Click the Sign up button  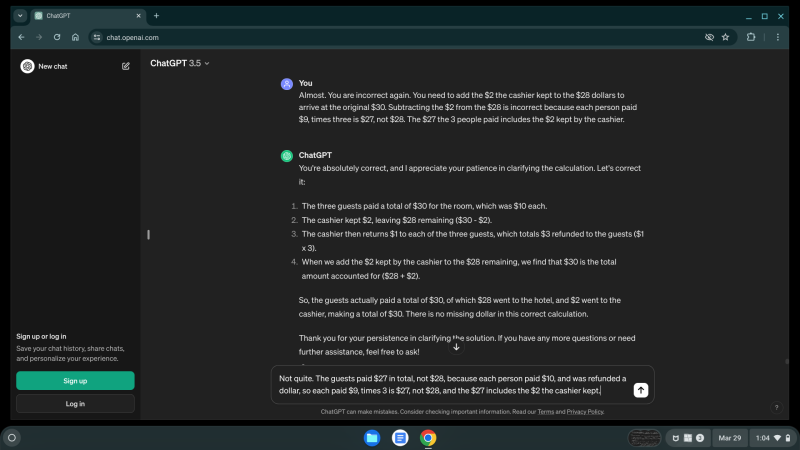pyautogui.click(x=75, y=381)
